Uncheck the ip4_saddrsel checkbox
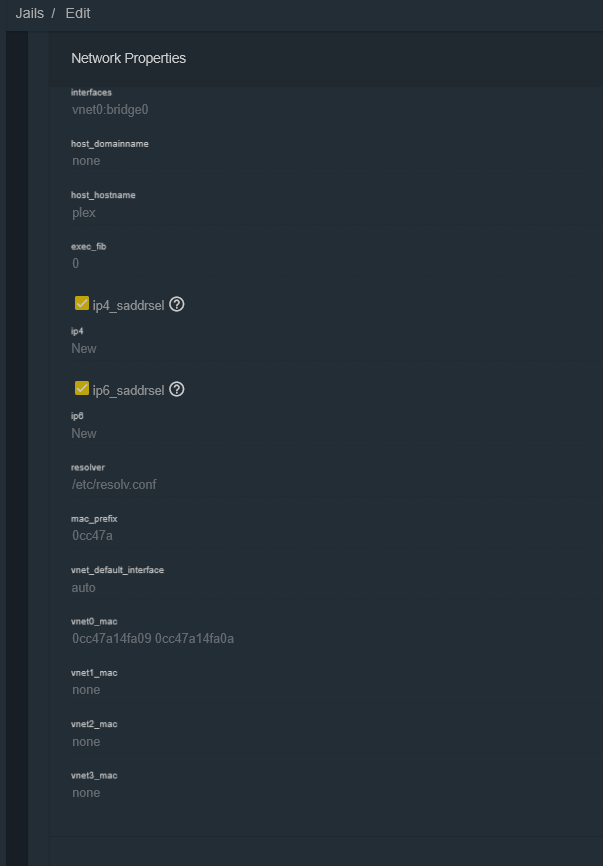This screenshot has width=603, height=866. 82,303
